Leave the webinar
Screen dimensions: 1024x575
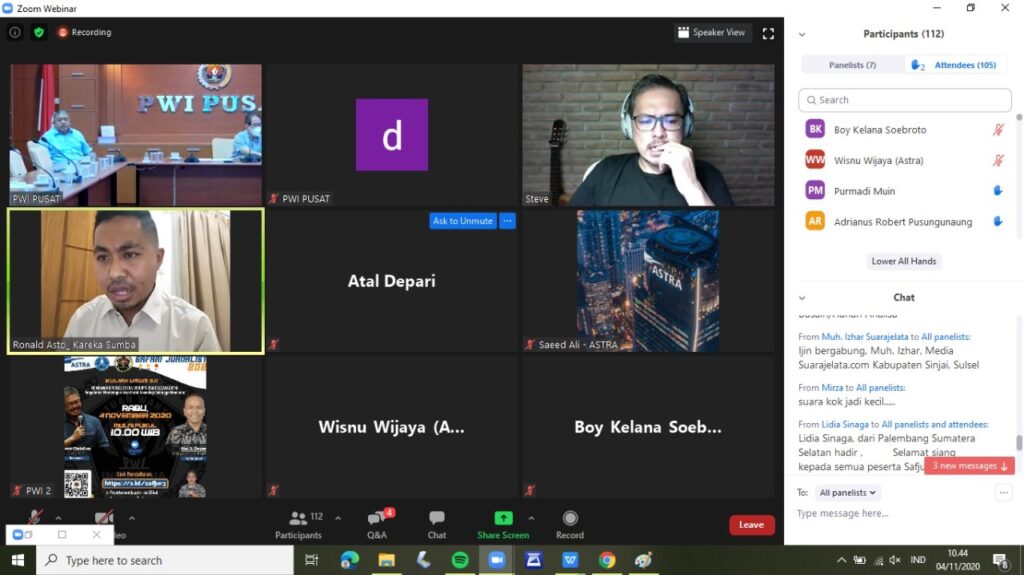coord(752,525)
